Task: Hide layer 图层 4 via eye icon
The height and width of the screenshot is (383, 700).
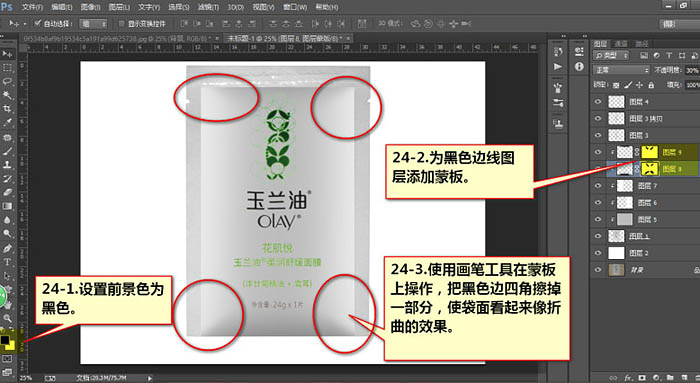Action: point(598,102)
